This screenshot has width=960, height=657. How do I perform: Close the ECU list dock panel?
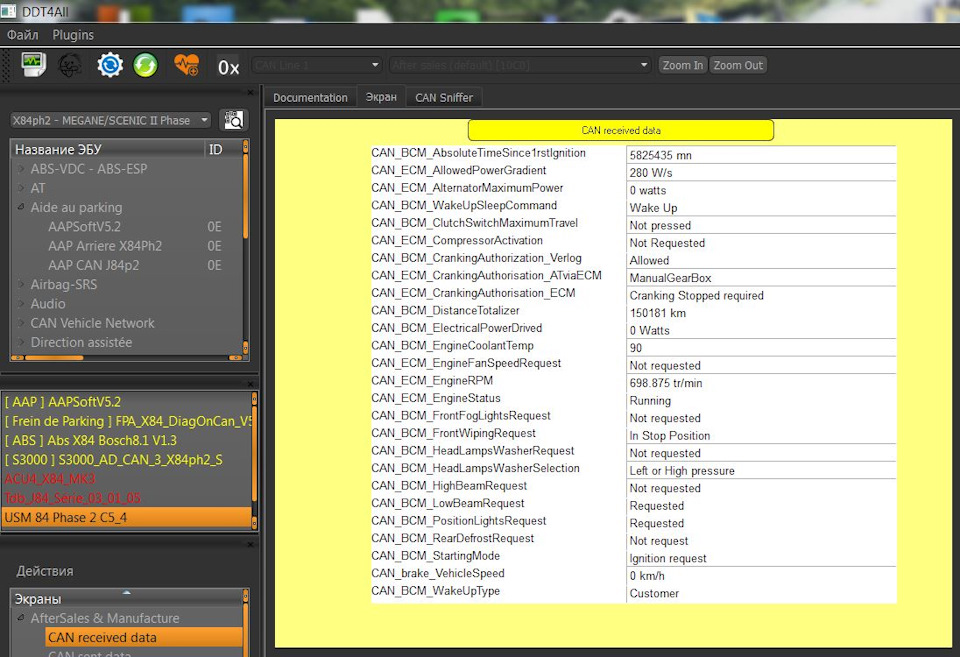(250, 92)
